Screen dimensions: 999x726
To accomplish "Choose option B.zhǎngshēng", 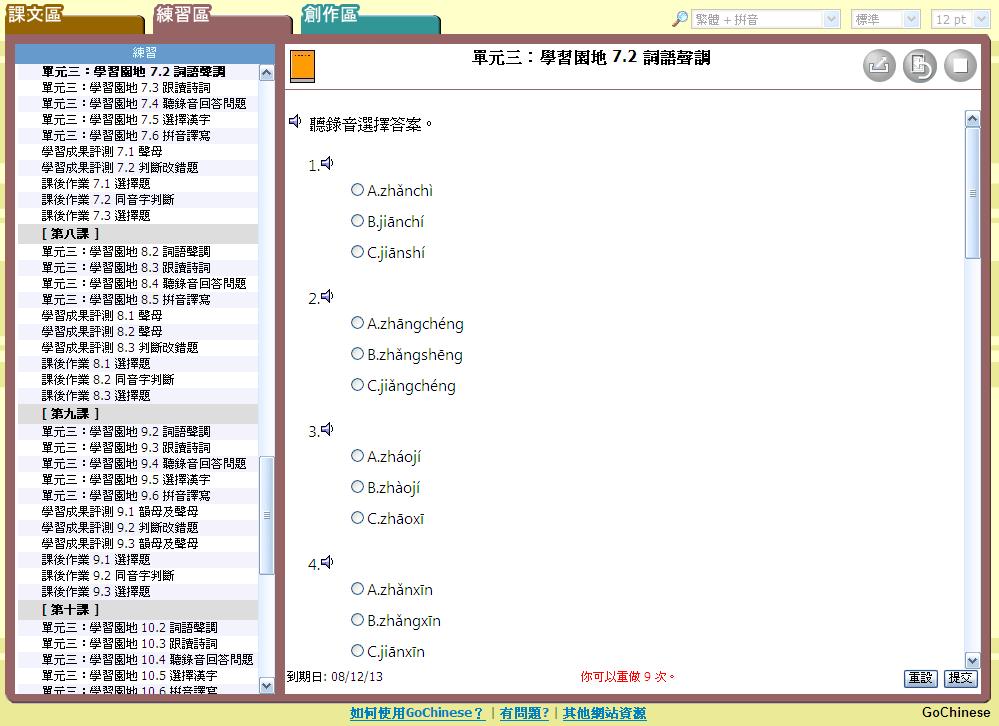I will point(357,354).
